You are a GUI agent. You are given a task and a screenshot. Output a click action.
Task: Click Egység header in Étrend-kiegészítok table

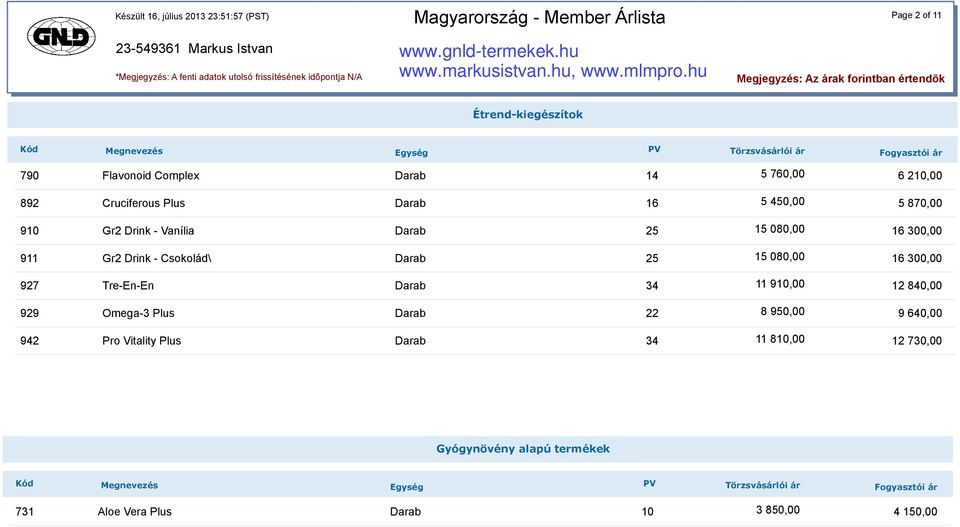coord(411,153)
